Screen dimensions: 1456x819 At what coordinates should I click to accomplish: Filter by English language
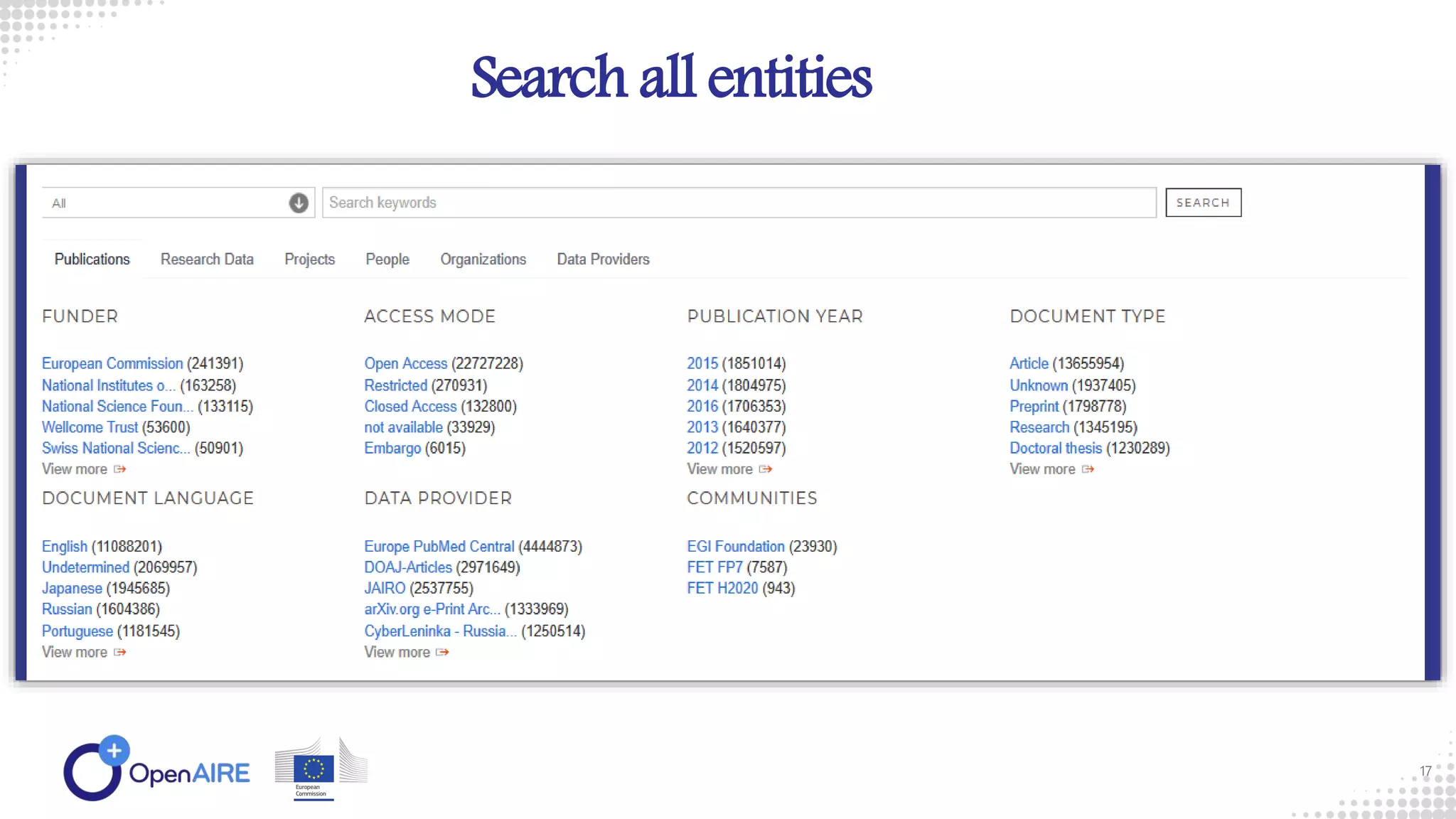pyautogui.click(x=65, y=547)
